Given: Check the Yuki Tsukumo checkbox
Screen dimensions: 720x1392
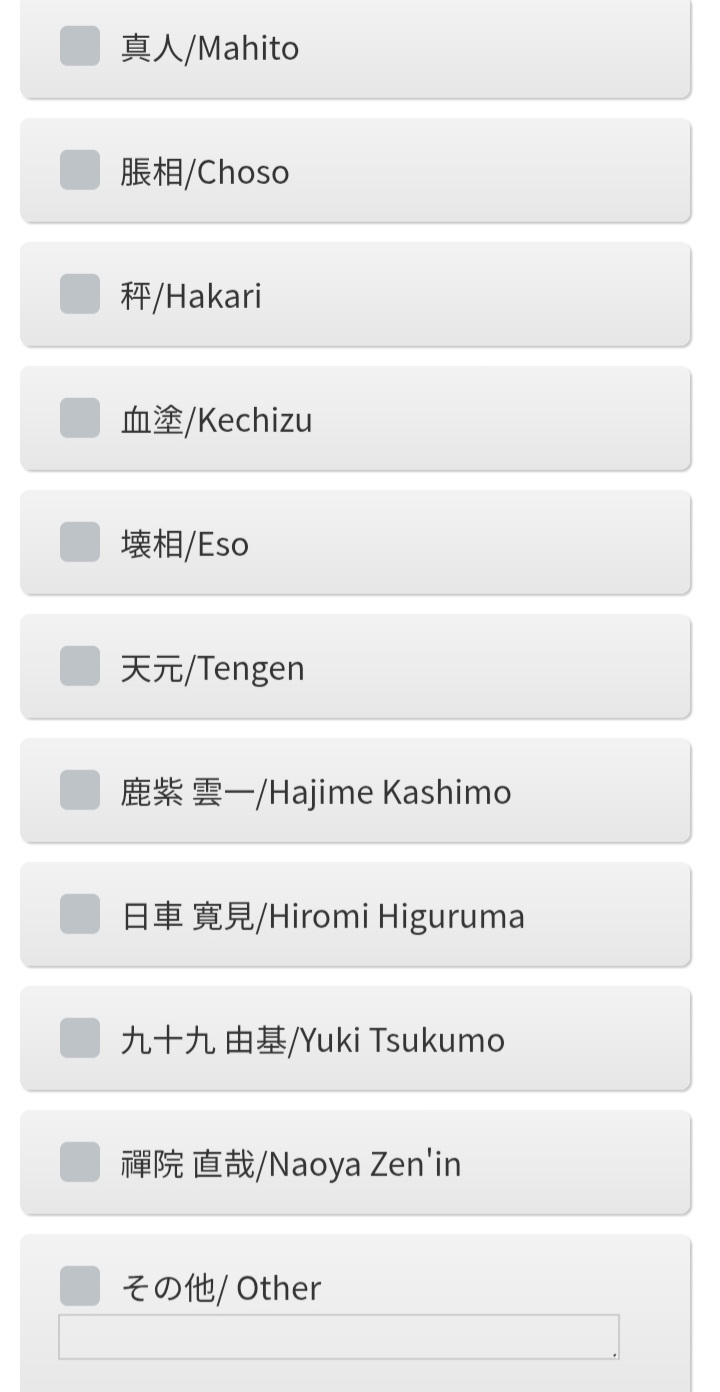Looking at the screenshot, I should tap(80, 1039).
